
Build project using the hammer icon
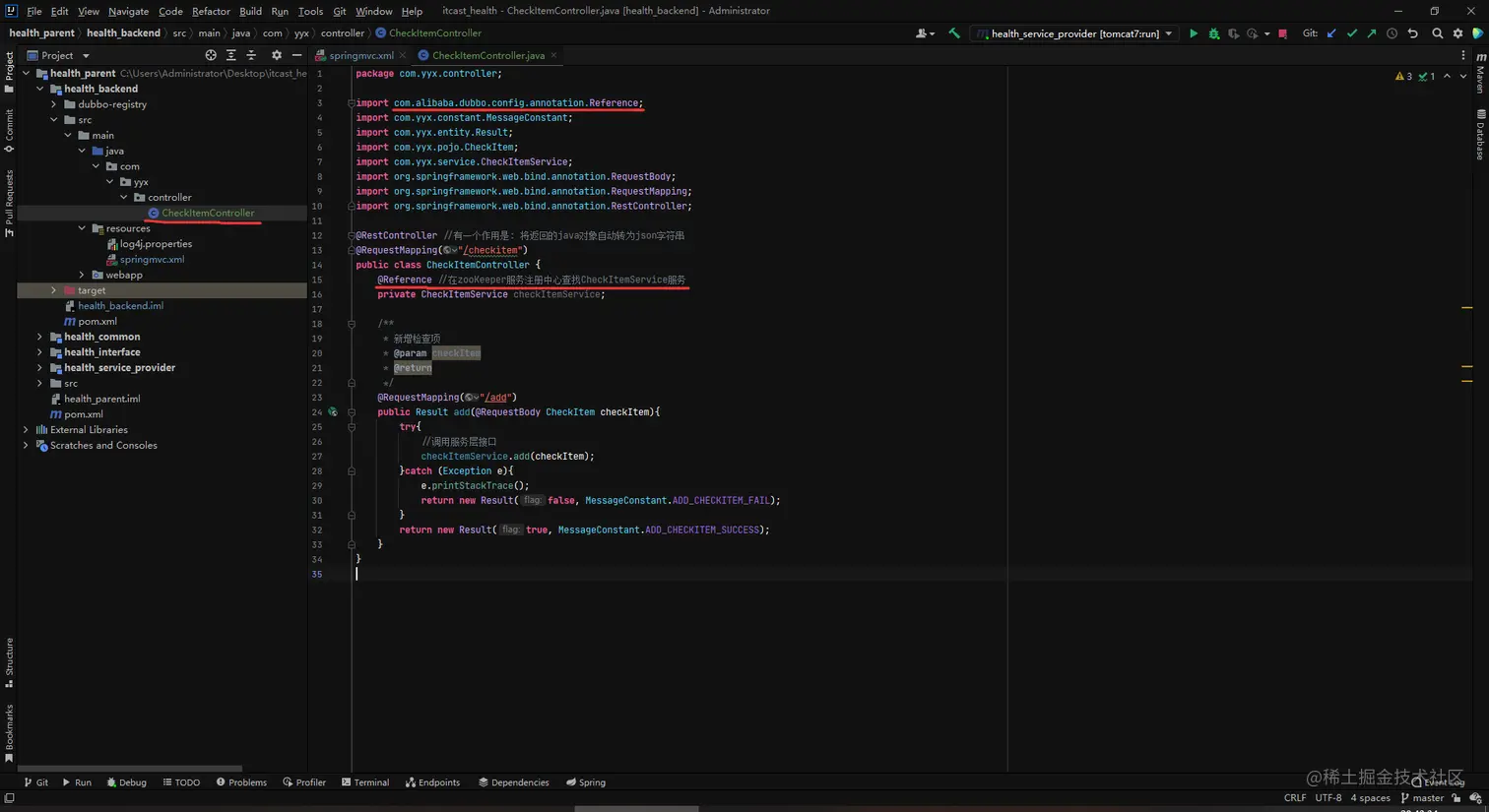(x=953, y=33)
